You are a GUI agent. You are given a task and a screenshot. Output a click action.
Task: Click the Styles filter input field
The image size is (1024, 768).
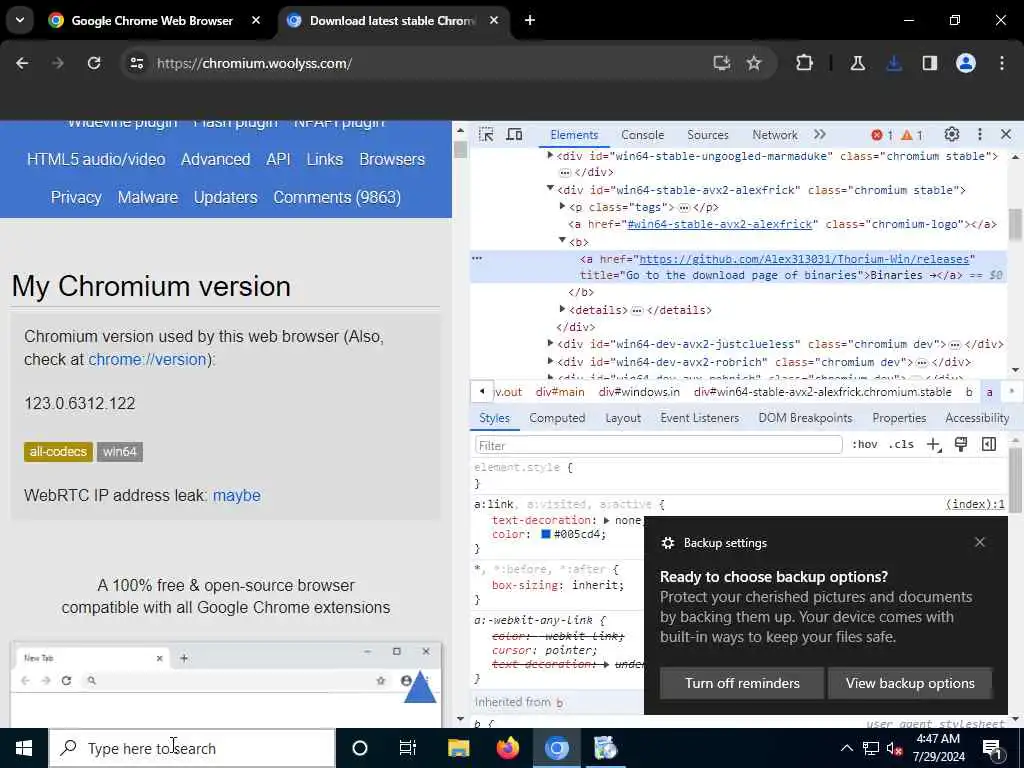click(x=658, y=445)
